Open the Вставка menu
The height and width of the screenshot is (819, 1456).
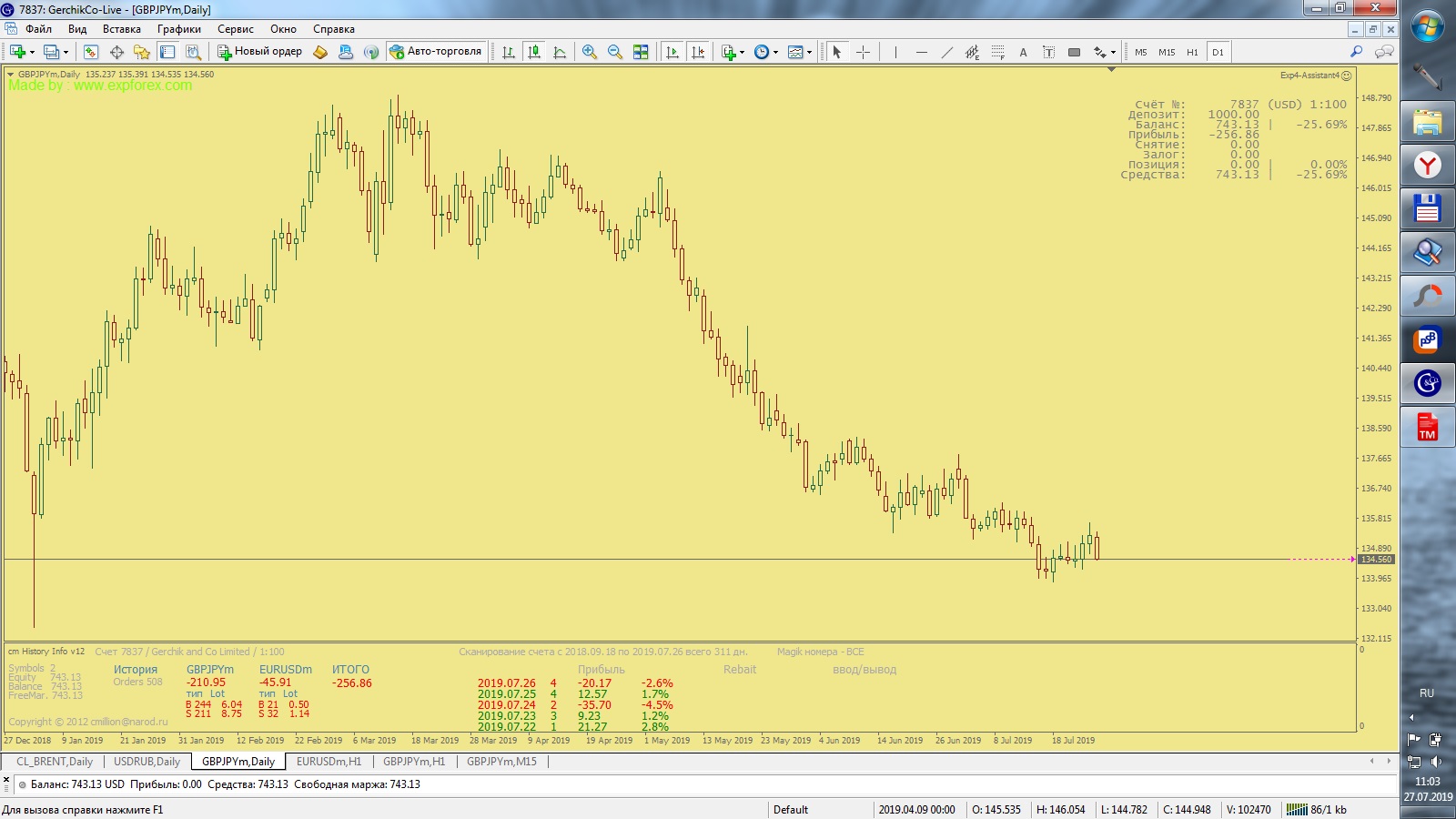[122, 29]
